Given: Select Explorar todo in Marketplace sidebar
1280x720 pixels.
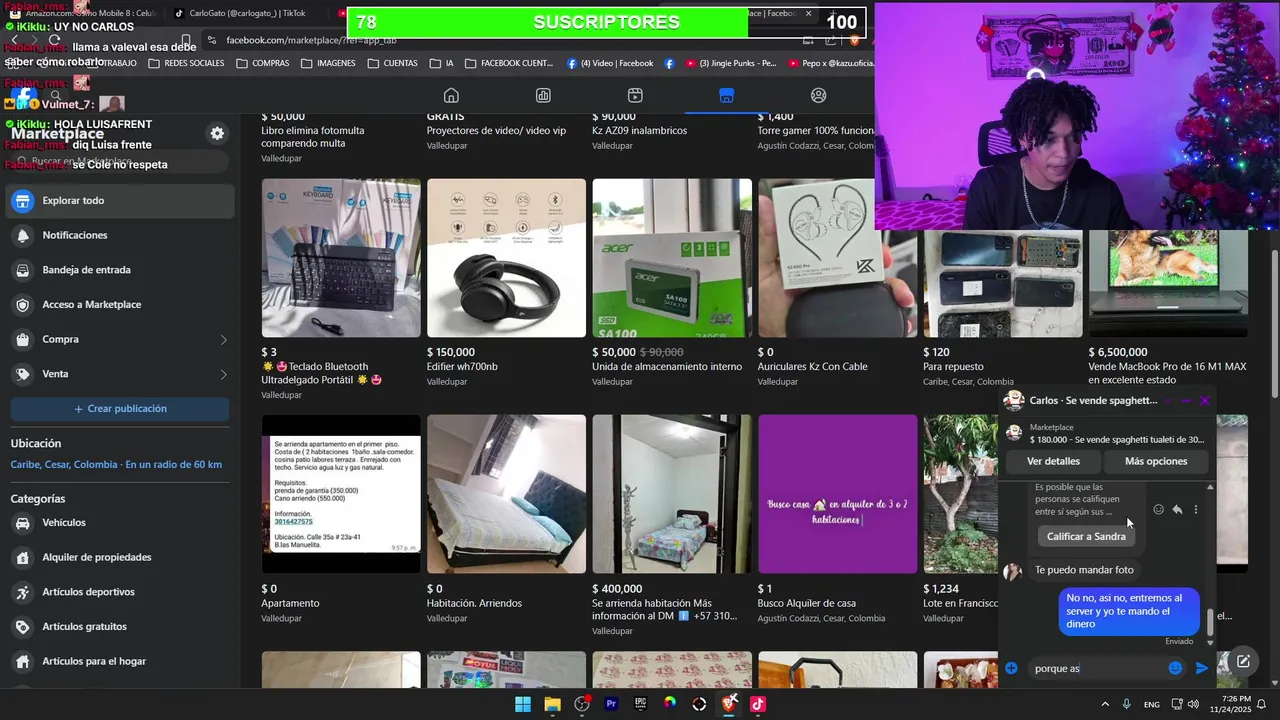Looking at the screenshot, I should (x=120, y=201).
